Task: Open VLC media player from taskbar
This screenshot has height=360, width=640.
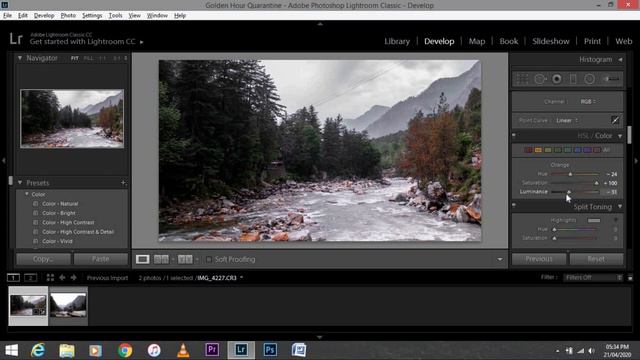Action: (x=183, y=350)
